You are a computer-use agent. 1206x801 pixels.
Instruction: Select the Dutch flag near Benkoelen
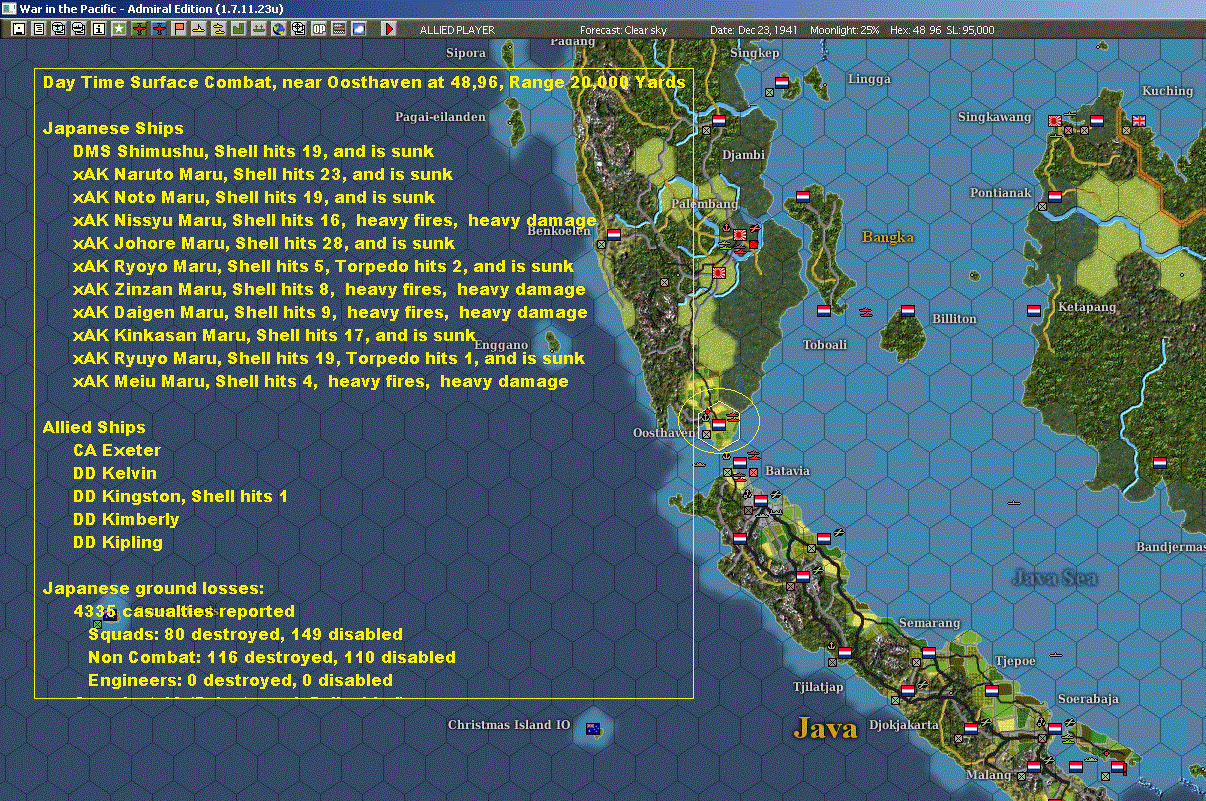point(614,234)
